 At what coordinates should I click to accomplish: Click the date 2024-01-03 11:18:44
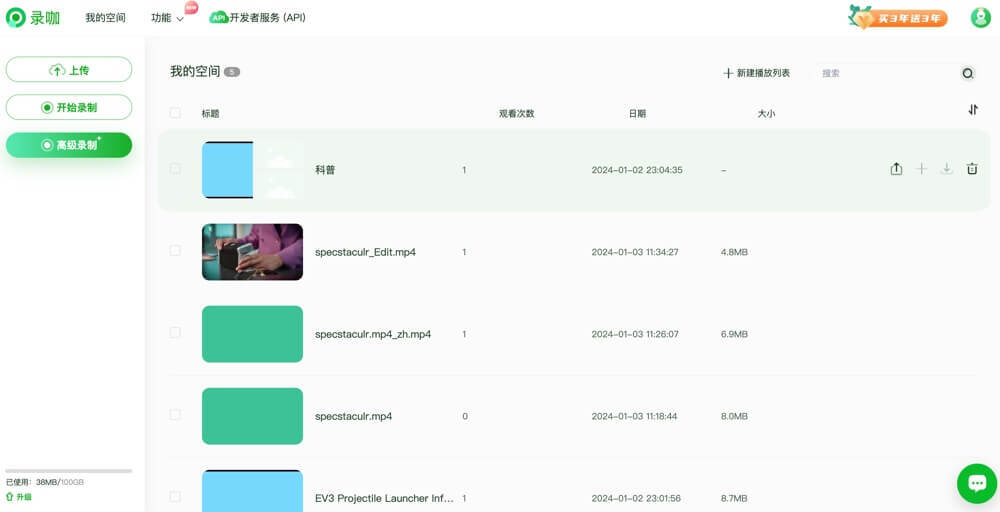(x=635, y=416)
